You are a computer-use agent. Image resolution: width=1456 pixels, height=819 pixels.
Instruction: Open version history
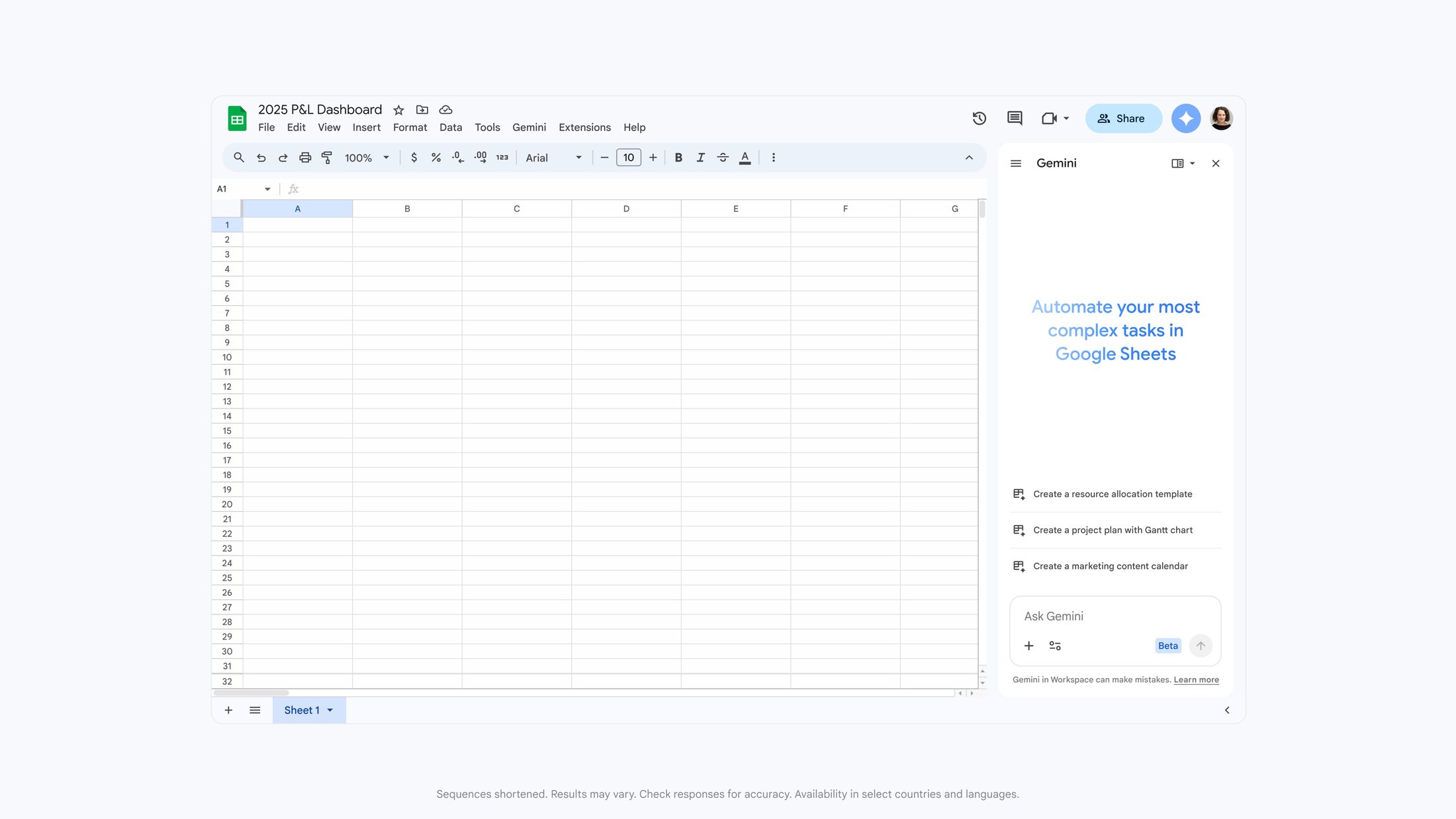tap(979, 118)
